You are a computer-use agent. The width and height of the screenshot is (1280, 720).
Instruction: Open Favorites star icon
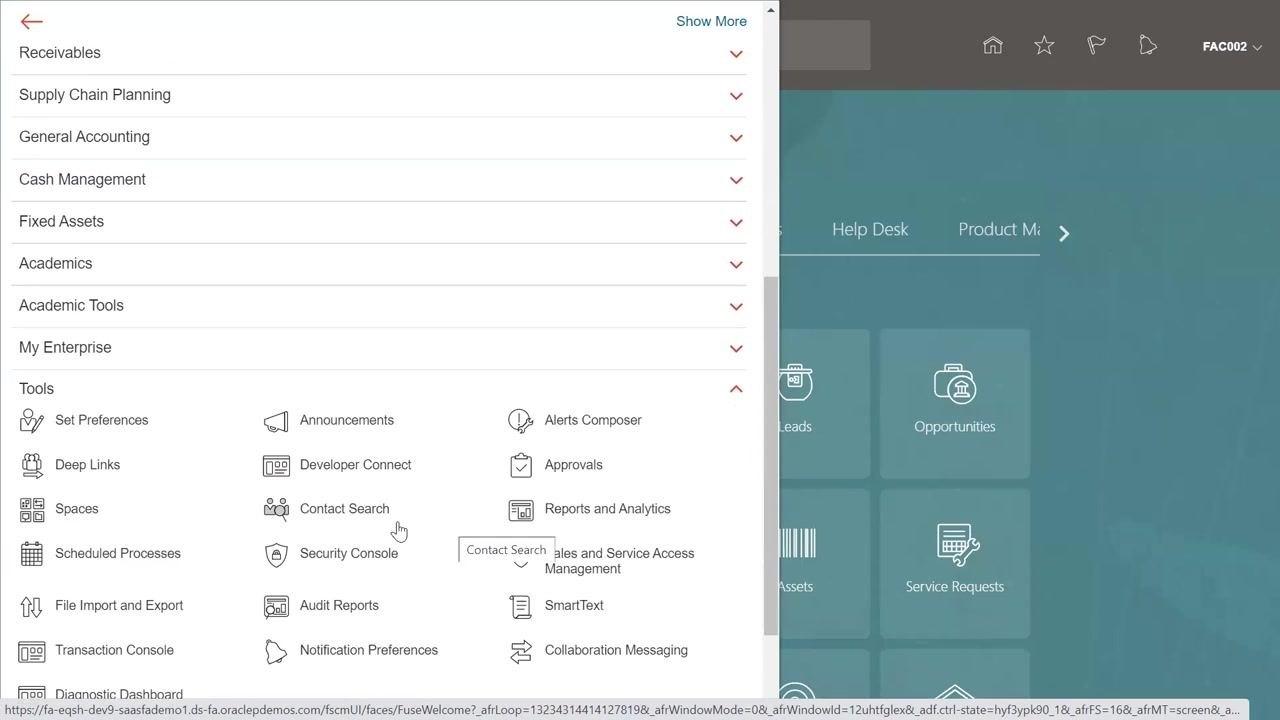pos(1044,45)
